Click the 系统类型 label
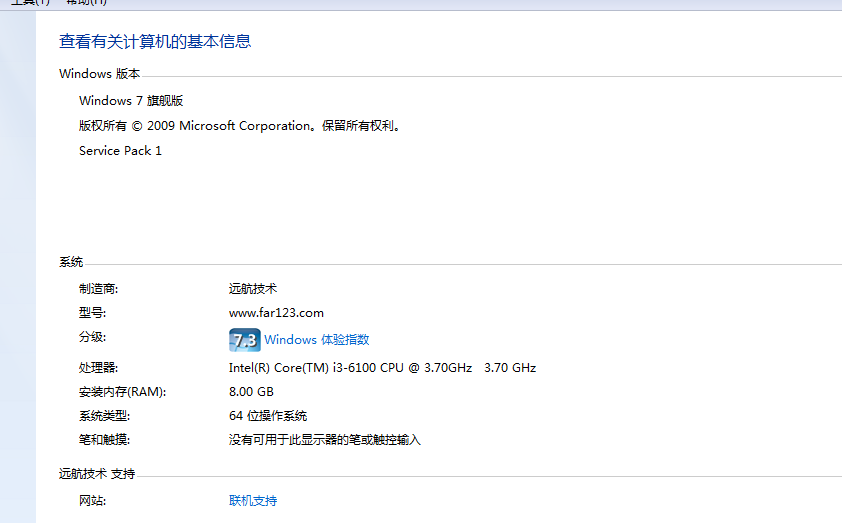Screen dimensions: 842x523 pos(104,416)
